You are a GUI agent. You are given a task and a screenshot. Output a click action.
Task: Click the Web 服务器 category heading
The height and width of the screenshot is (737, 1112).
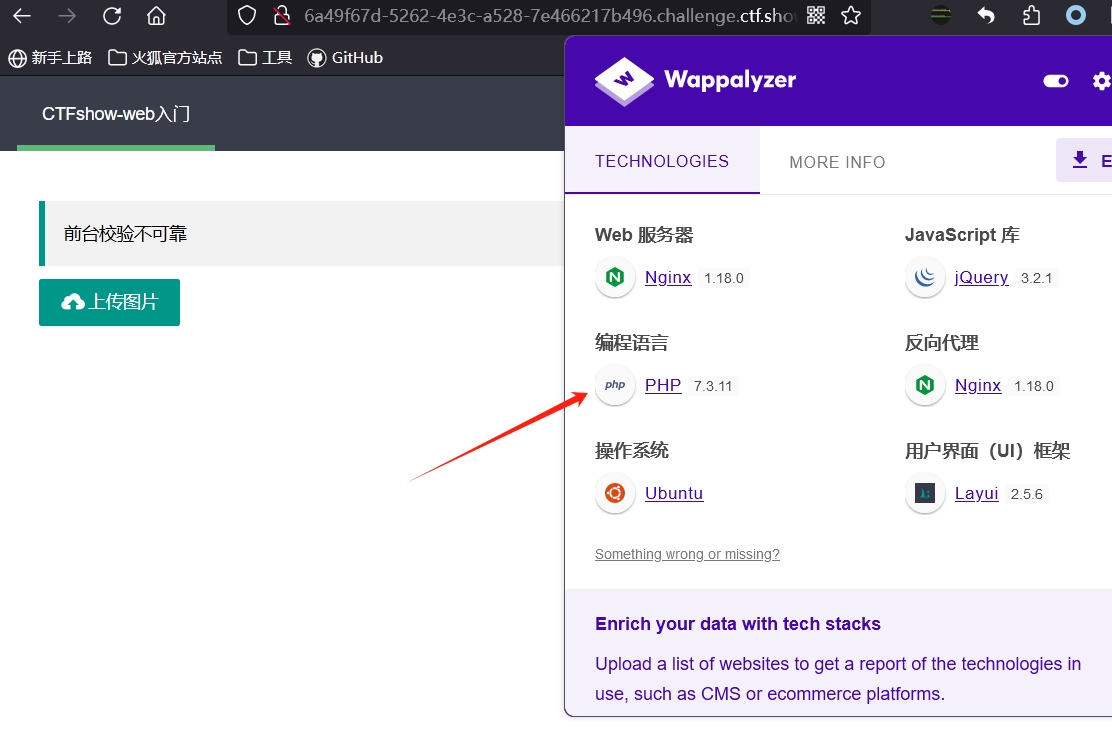click(644, 235)
